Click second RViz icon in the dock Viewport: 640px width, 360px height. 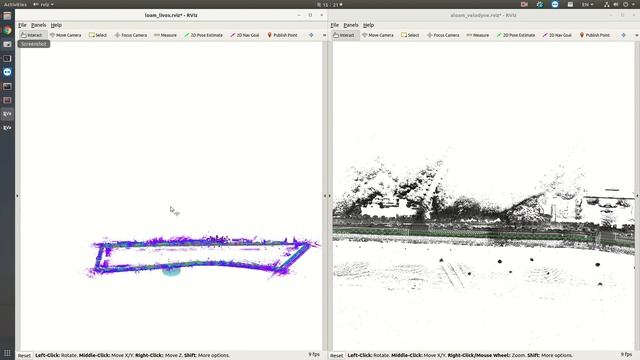click(x=7, y=128)
